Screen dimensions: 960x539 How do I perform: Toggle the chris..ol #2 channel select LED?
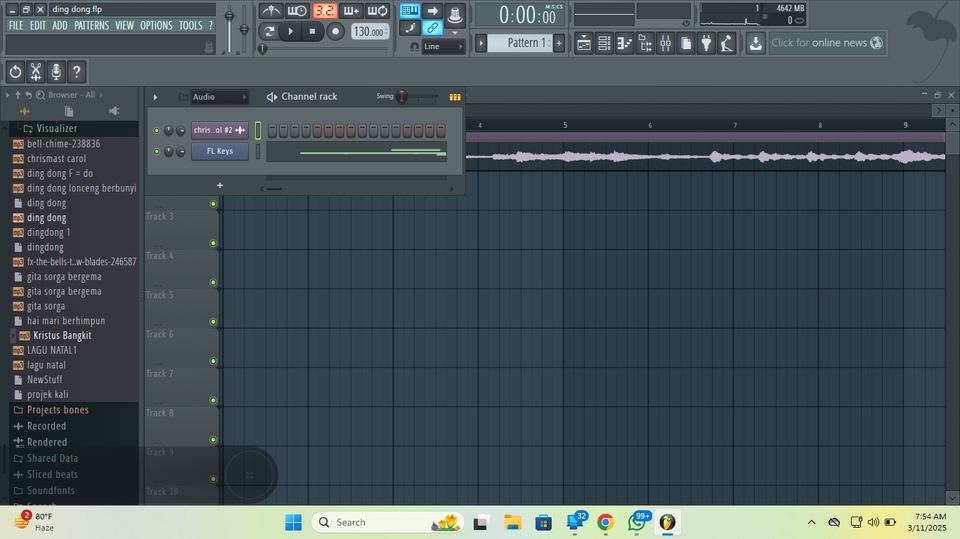click(x=258, y=130)
